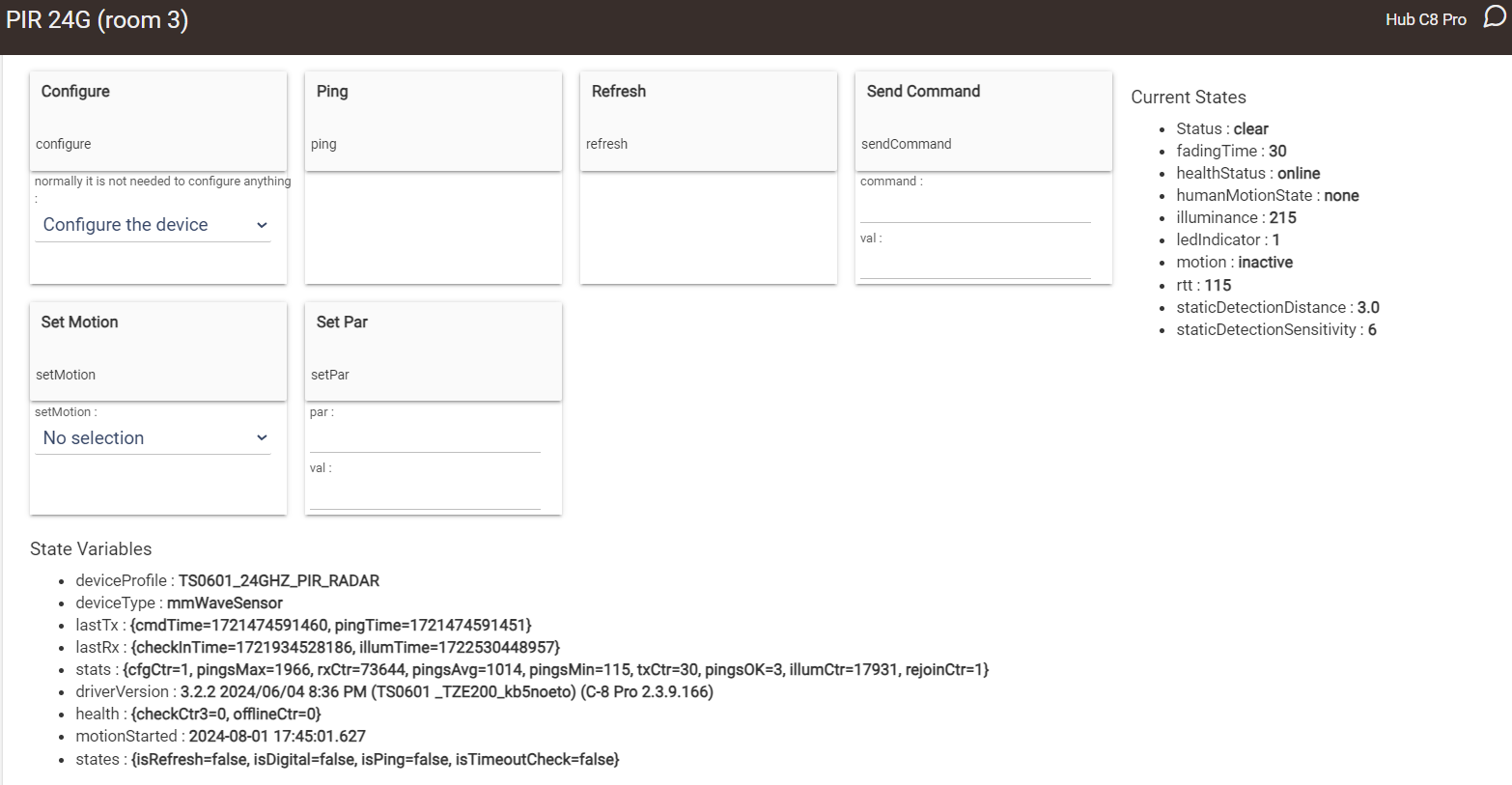The image size is (1512, 785).
Task: Select the 'deviceType : mmWaveSensor' entry
Action: (x=180, y=603)
